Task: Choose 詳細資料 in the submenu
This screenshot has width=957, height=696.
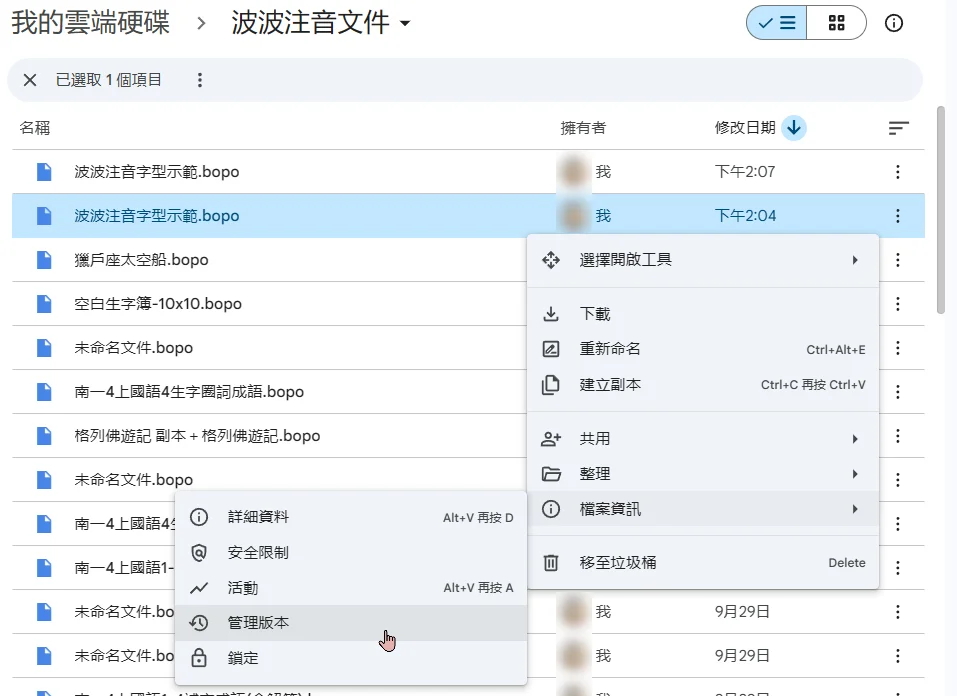Action: click(351, 517)
